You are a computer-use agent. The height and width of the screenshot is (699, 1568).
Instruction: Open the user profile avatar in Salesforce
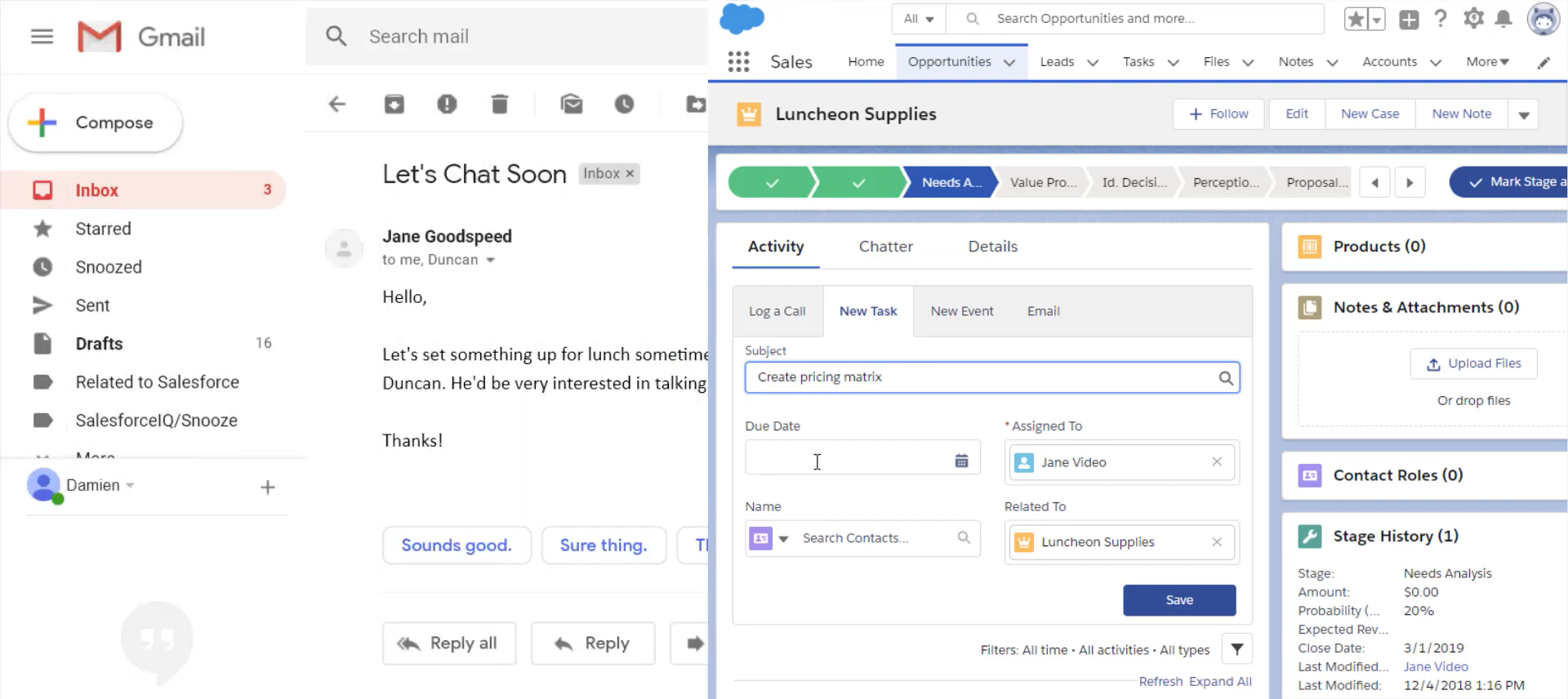coord(1543,19)
